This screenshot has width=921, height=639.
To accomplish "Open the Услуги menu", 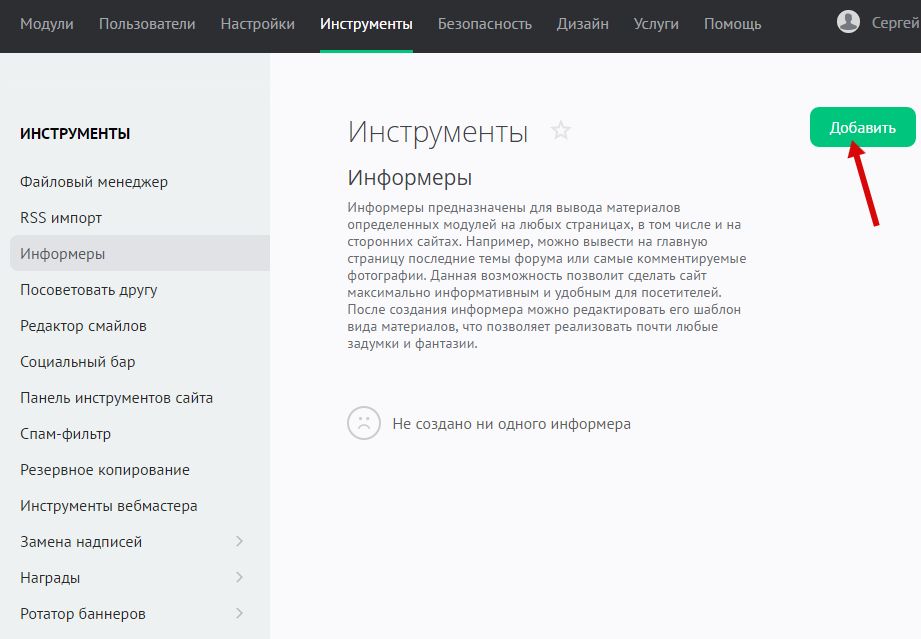I will (x=656, y=24).
